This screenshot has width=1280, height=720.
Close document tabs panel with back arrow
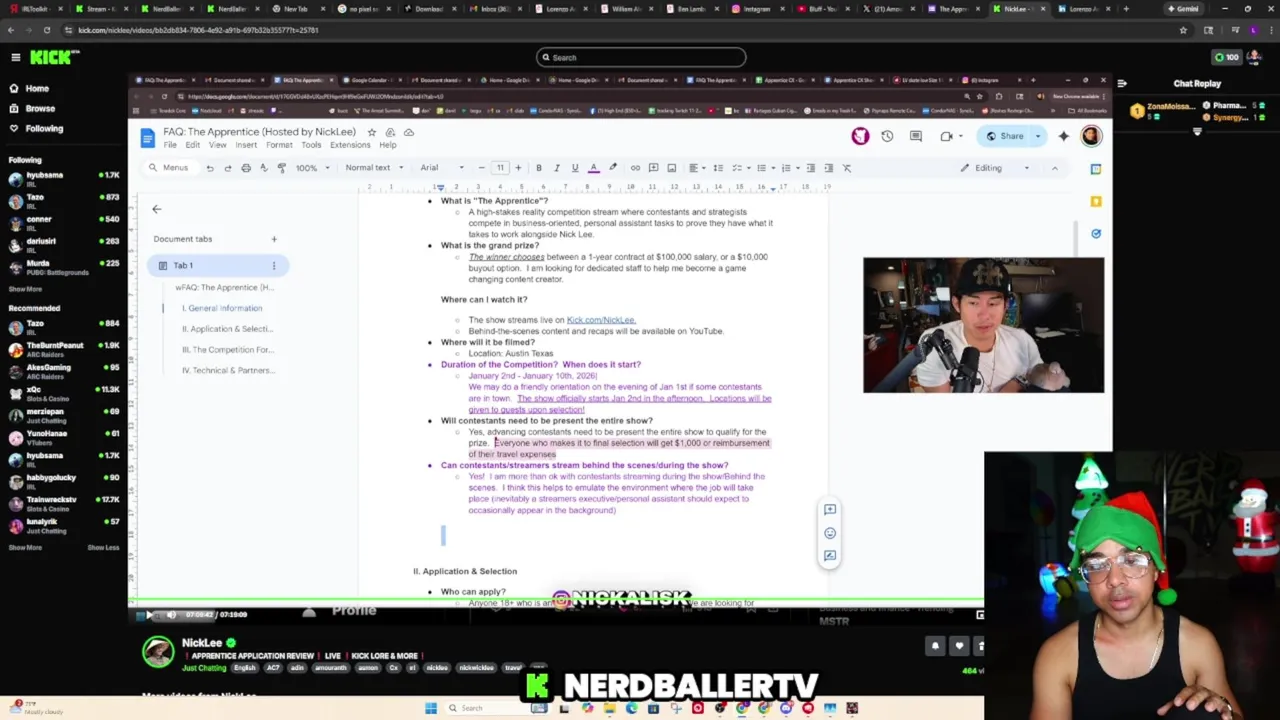[156, 209]
